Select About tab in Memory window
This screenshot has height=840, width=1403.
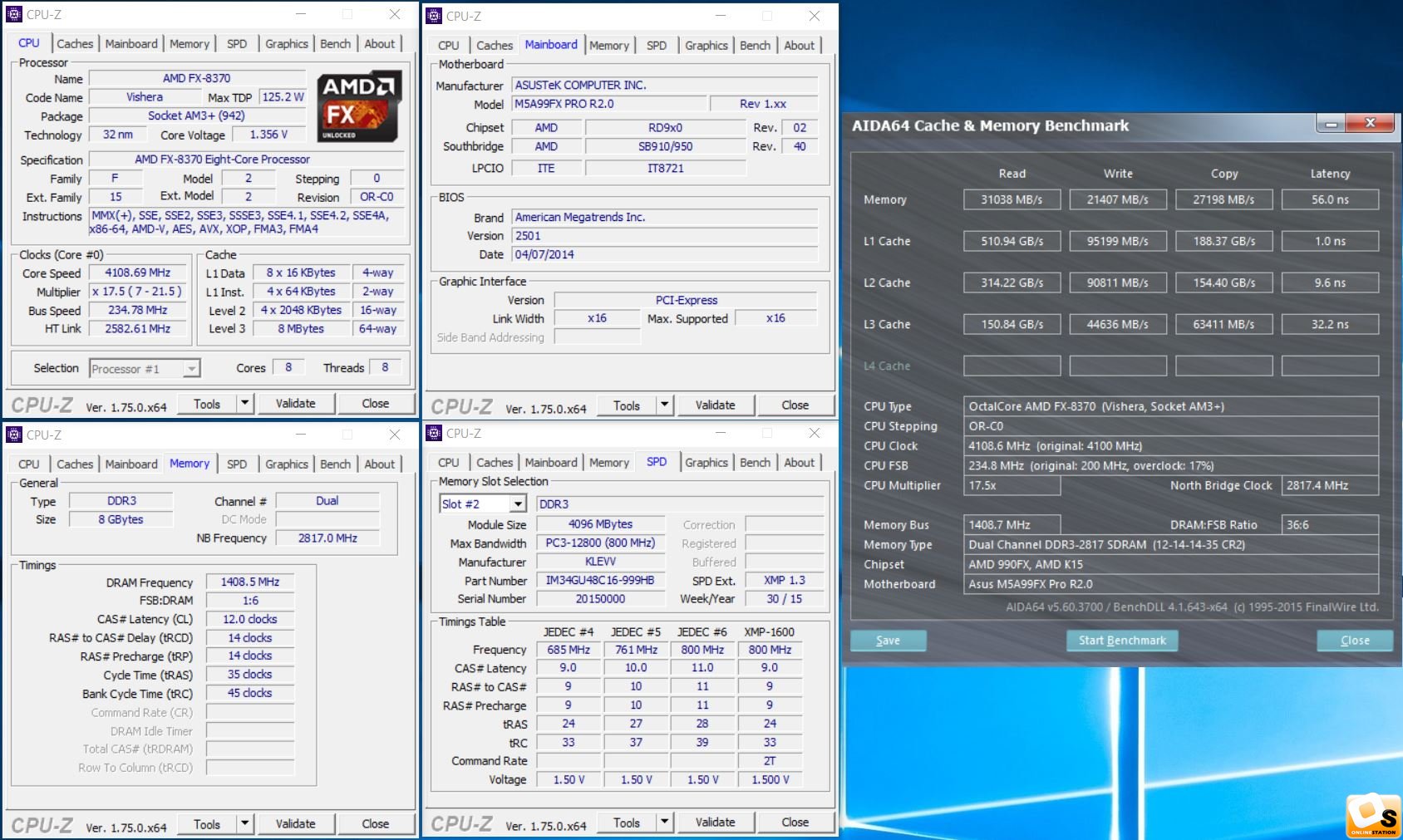point(380,464)
